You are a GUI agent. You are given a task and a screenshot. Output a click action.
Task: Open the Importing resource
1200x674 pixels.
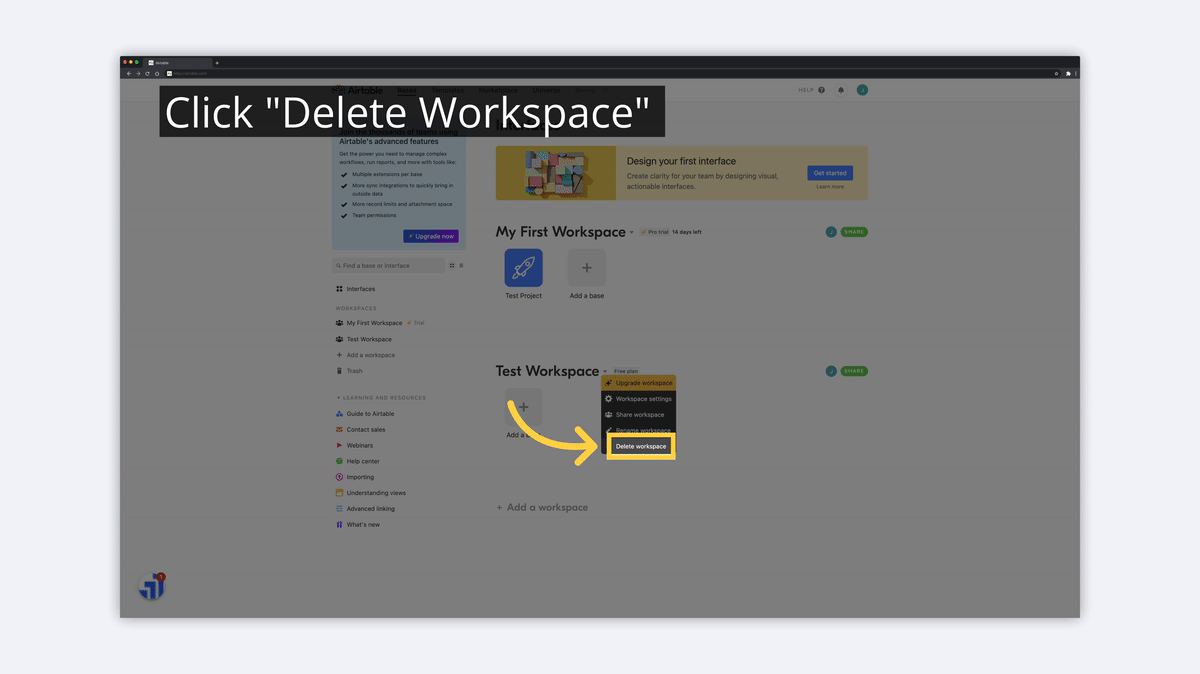tap(355, 477)
